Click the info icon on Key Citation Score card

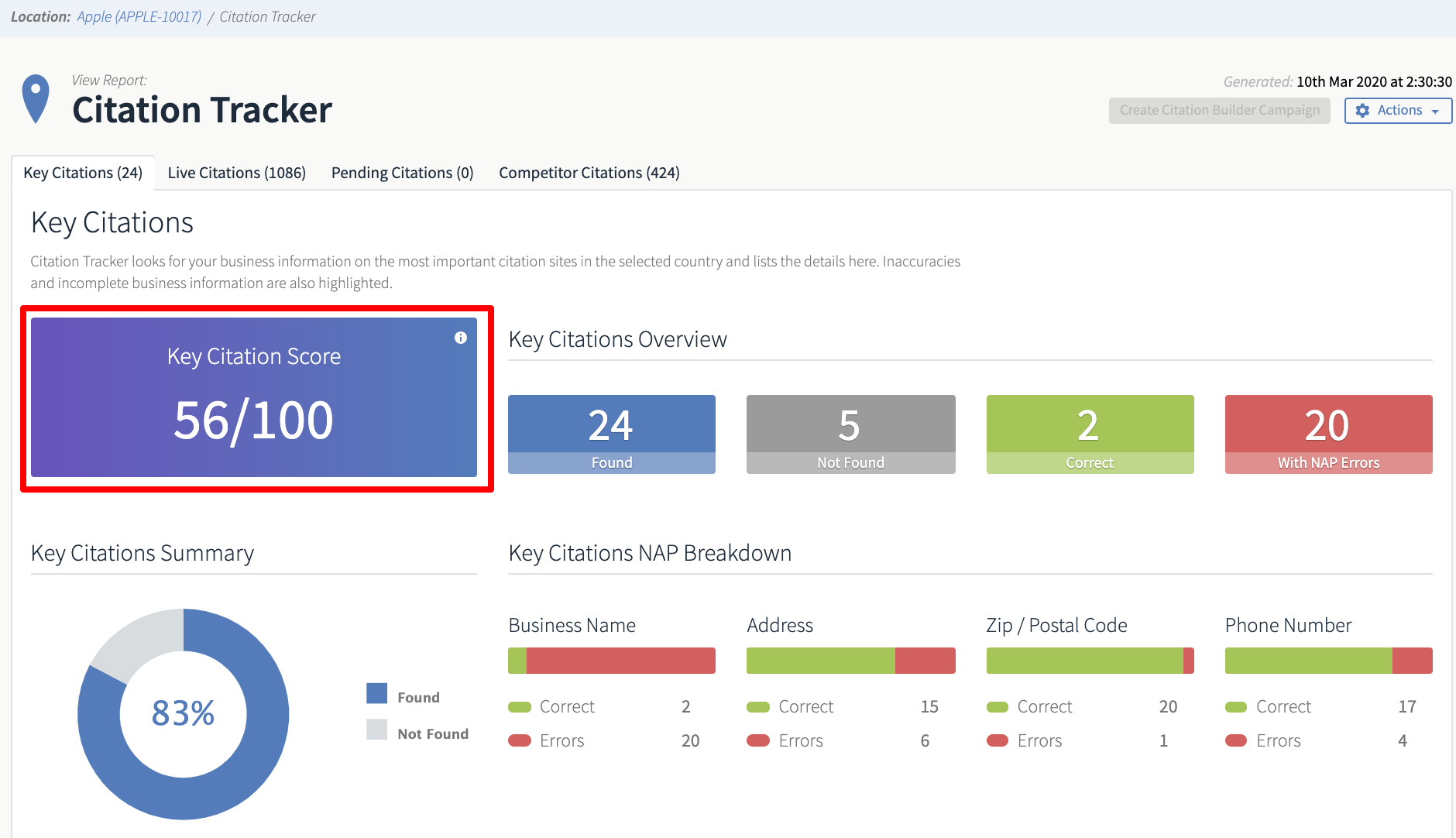click(461, 338)
